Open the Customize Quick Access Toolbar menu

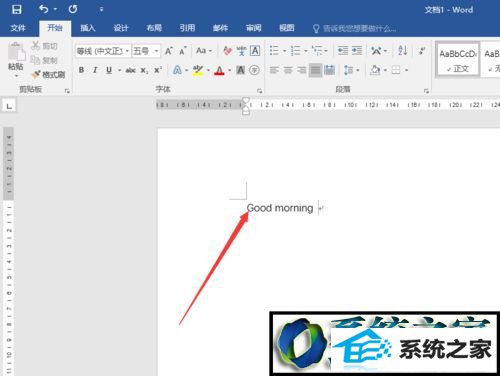point(101,10)
